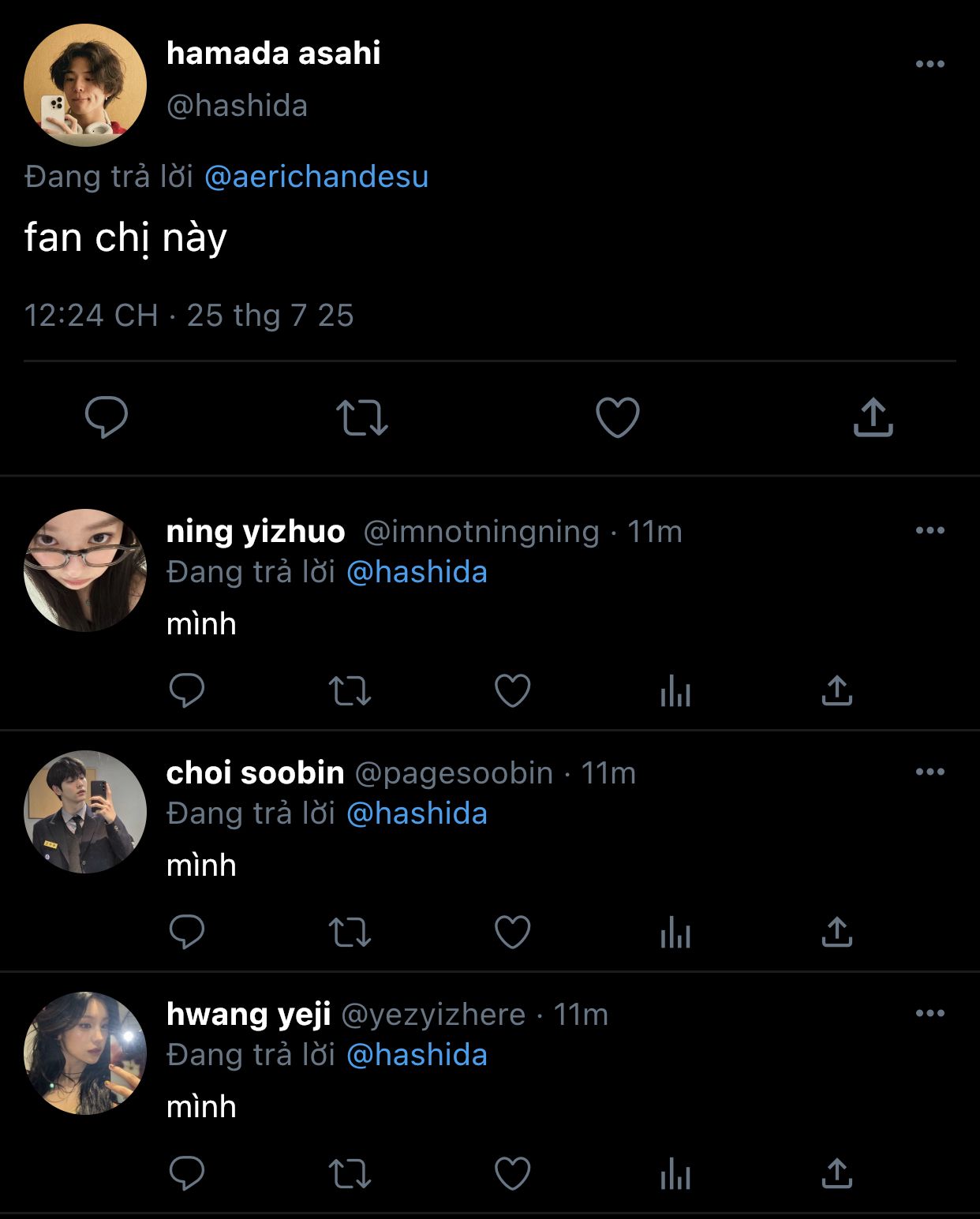Viewport: 980px width, 1219px height.
Task: Open @hashida link in ning yizhuo's reply
Action: (417, 572)
